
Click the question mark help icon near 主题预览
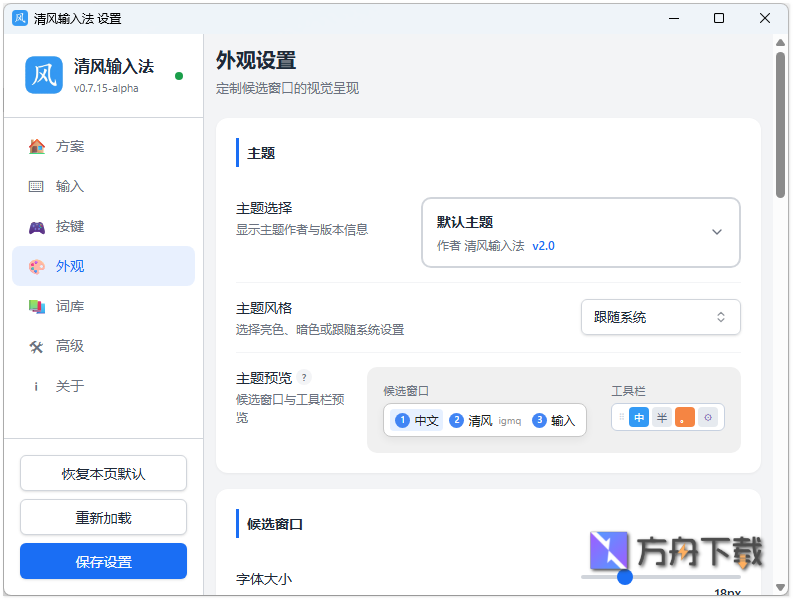[x=304, y=377]
